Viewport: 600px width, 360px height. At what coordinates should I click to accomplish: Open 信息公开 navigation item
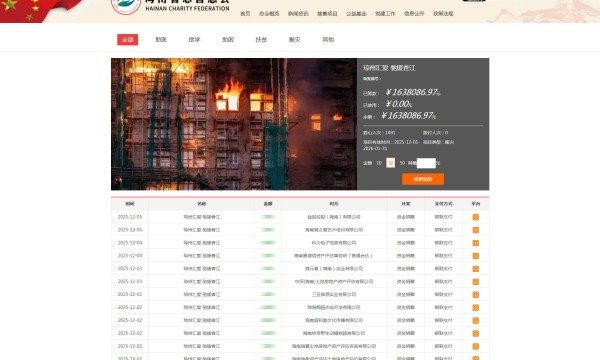(x=414, y=13)
